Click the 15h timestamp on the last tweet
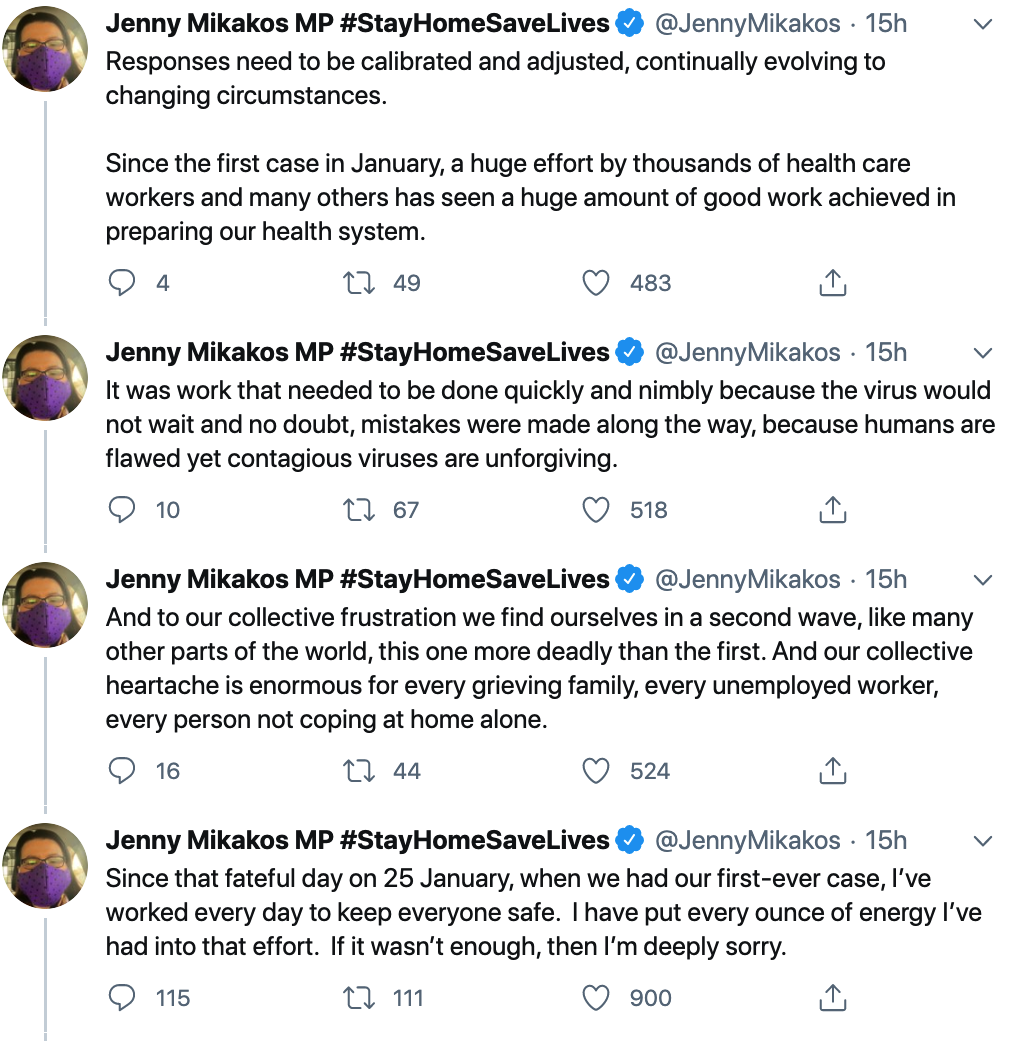The width and height of the screenshot is (1009, 1044). (x=886, y=841)
